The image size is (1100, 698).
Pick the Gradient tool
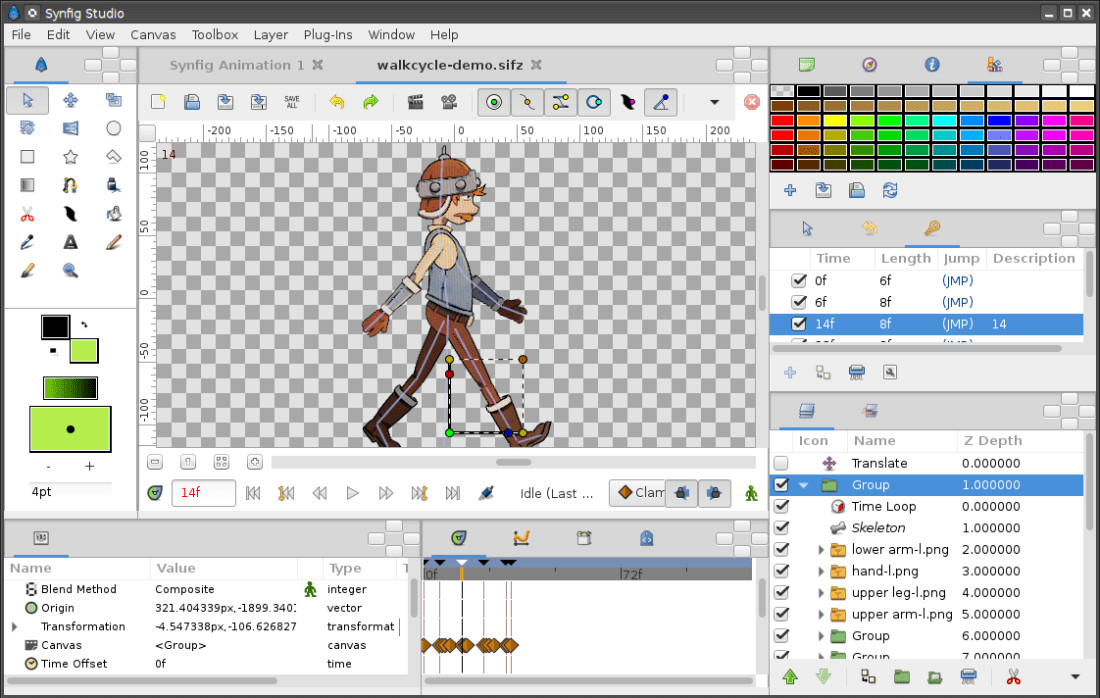point(27,185)
